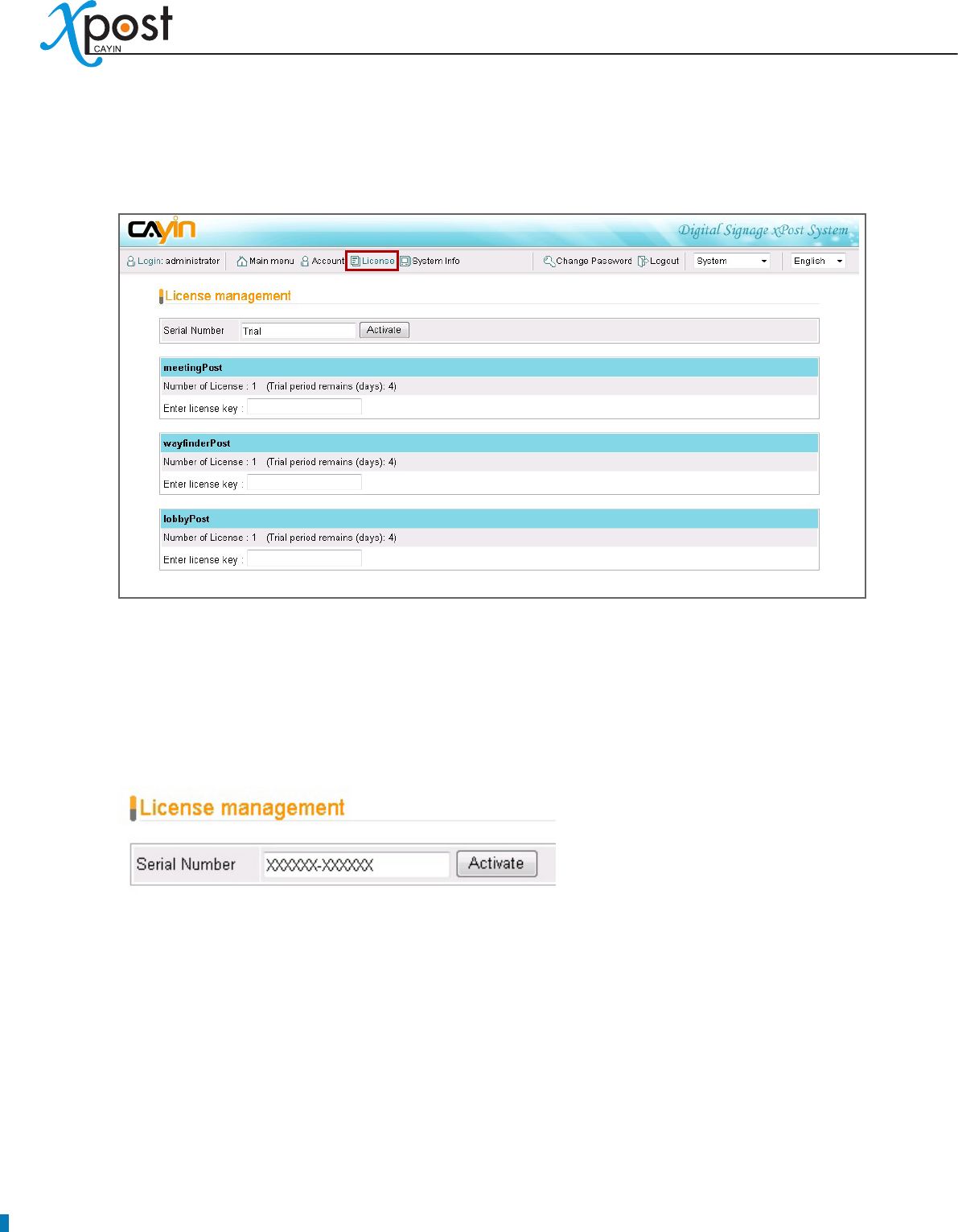Click the small License management heading in browser
Image resolution: width=958 pixels, height=1232 pixels.
pos(228,296)
